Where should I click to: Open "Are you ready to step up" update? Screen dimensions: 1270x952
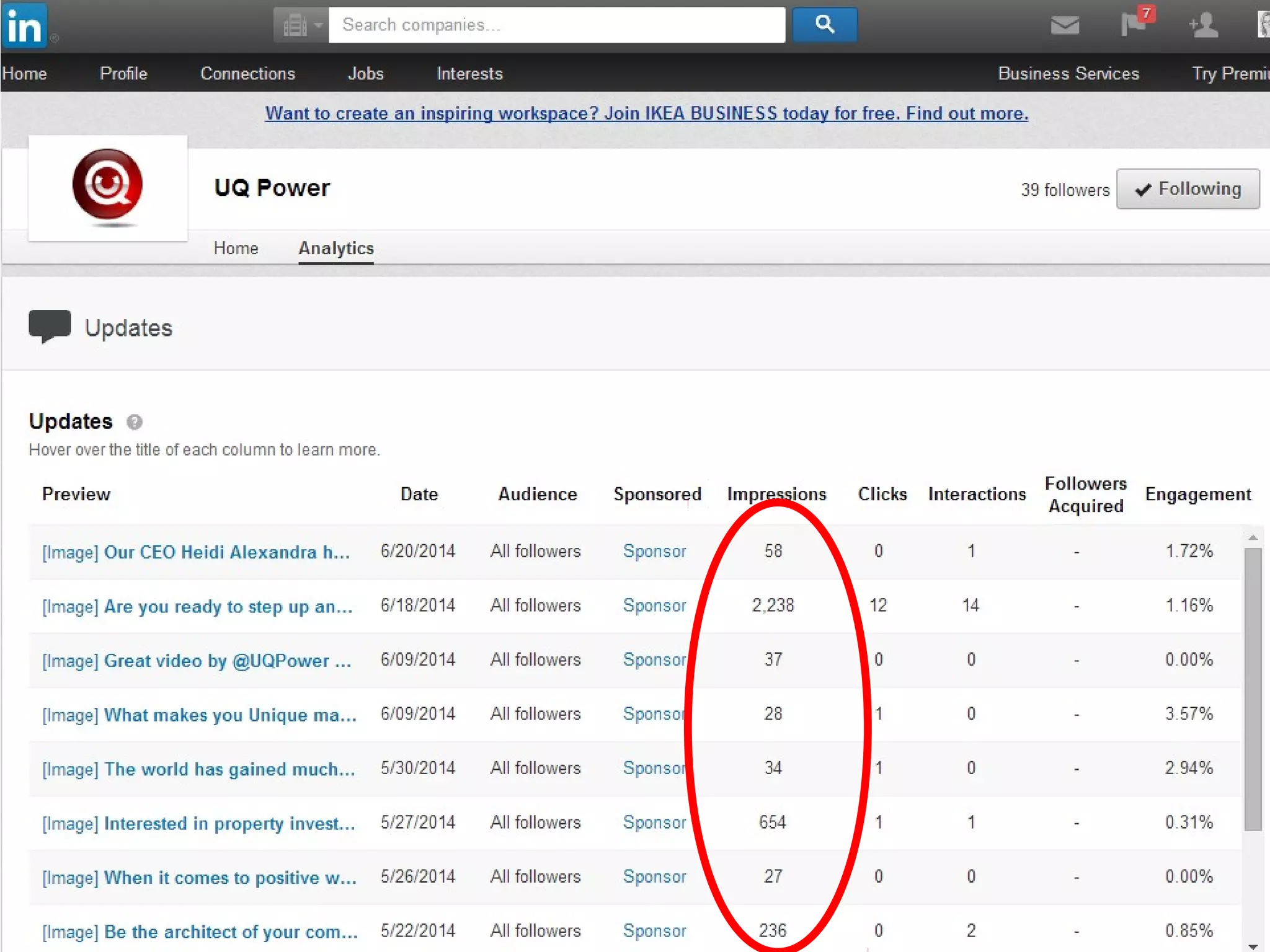coord(228,606)
